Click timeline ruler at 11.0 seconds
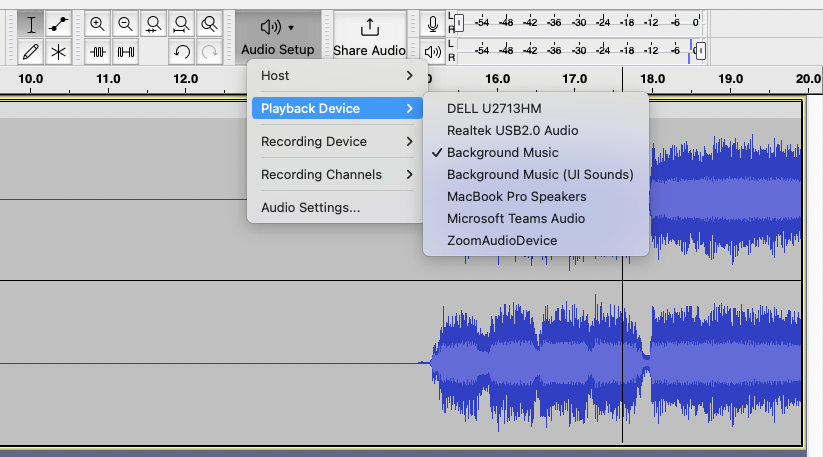 tap(108, 79)
